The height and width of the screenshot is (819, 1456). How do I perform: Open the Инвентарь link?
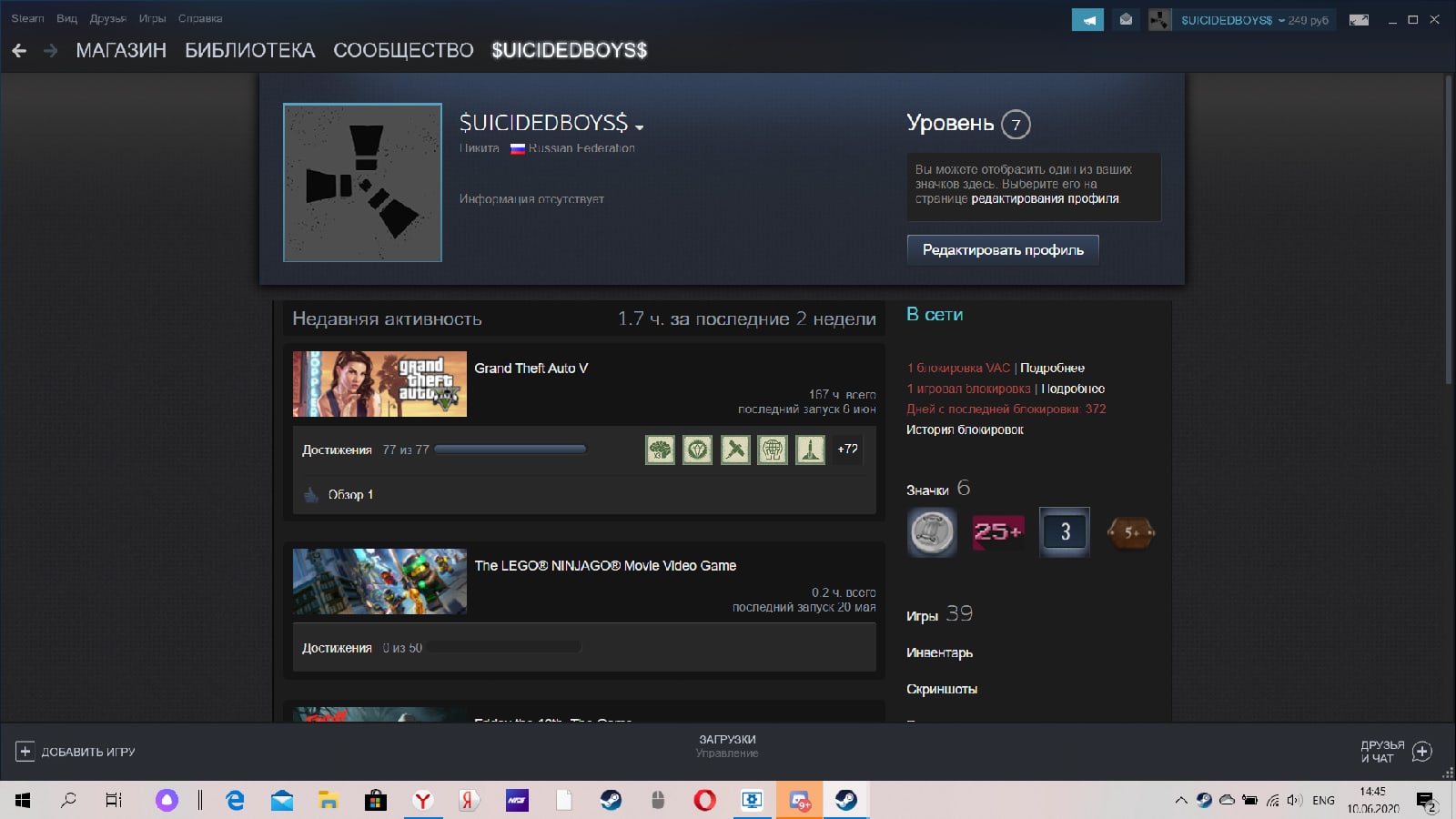(939, 652)
